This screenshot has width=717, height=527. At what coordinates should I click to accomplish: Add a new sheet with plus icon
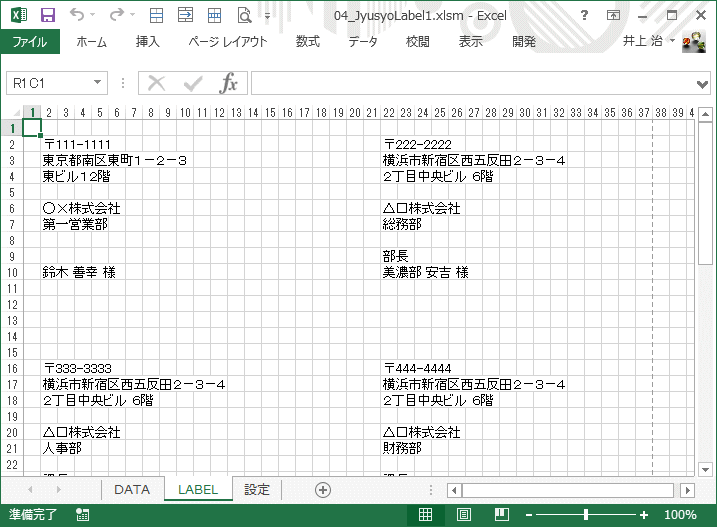[323, 490]
